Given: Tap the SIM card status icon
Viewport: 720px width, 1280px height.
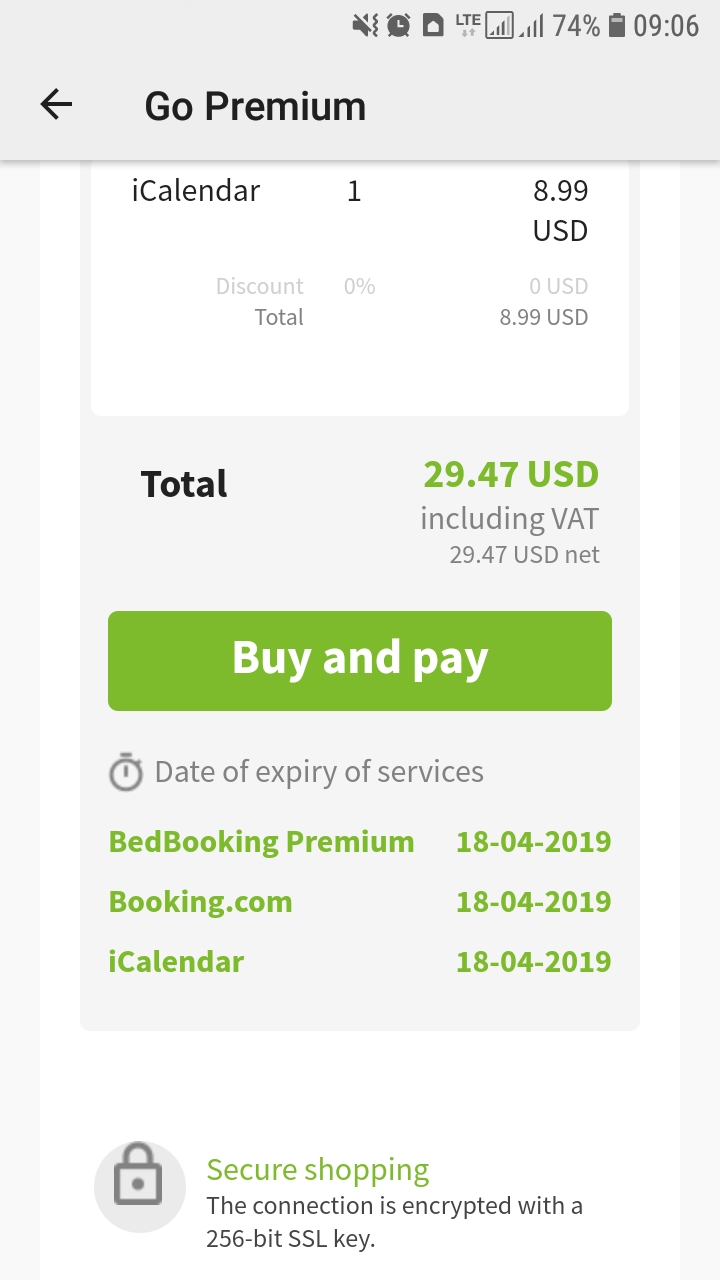Looking at the screenshot, I should pyautogui.click(x=433, y=26).
